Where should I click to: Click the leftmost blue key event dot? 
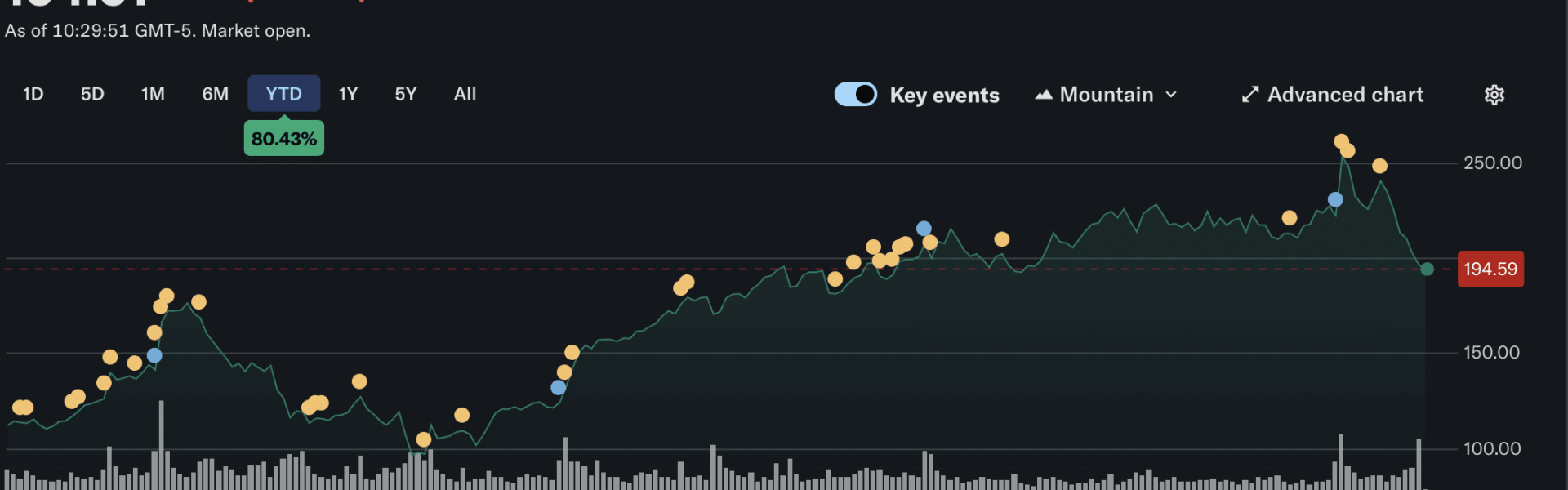[154, 355]
